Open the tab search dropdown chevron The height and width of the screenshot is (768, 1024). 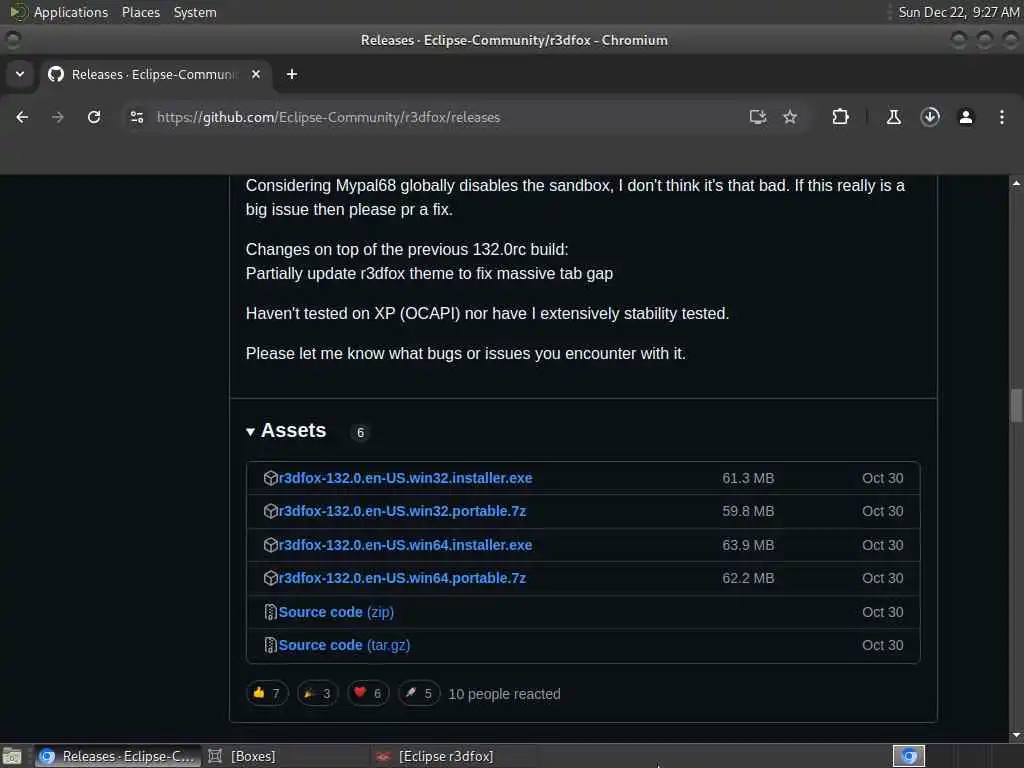(20, 74)
